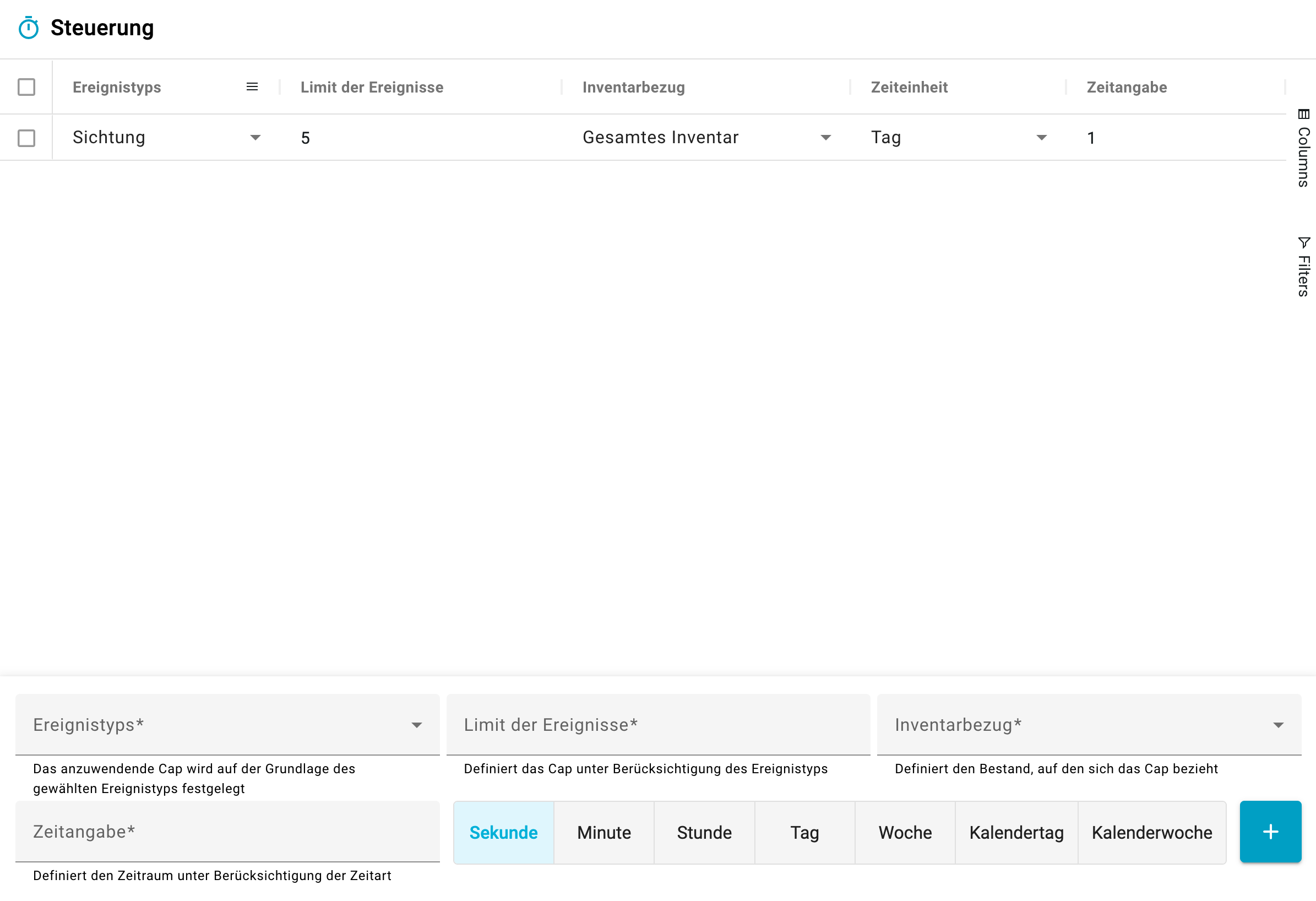1316x901 pixels.
Task: Click the Limit der Ereignisse* input
Action: coord(657,725)
